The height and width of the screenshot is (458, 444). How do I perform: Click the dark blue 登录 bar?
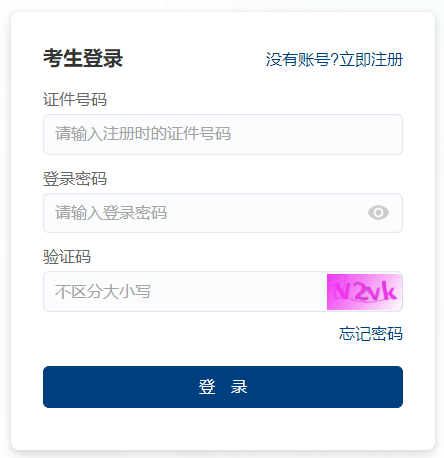coord(223,387)
